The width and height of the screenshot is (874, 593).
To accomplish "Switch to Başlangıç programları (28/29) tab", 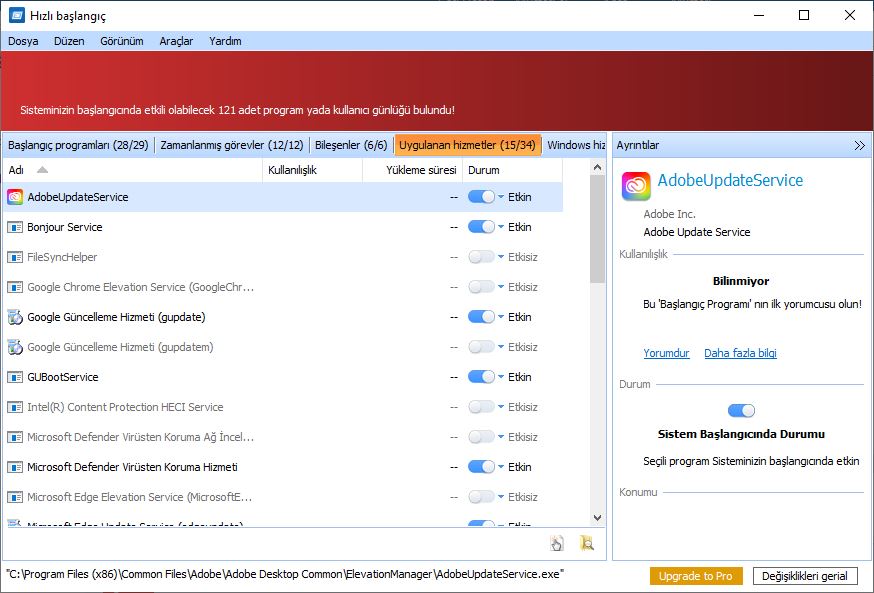I will pyautogui.click(x=78, y=145).
